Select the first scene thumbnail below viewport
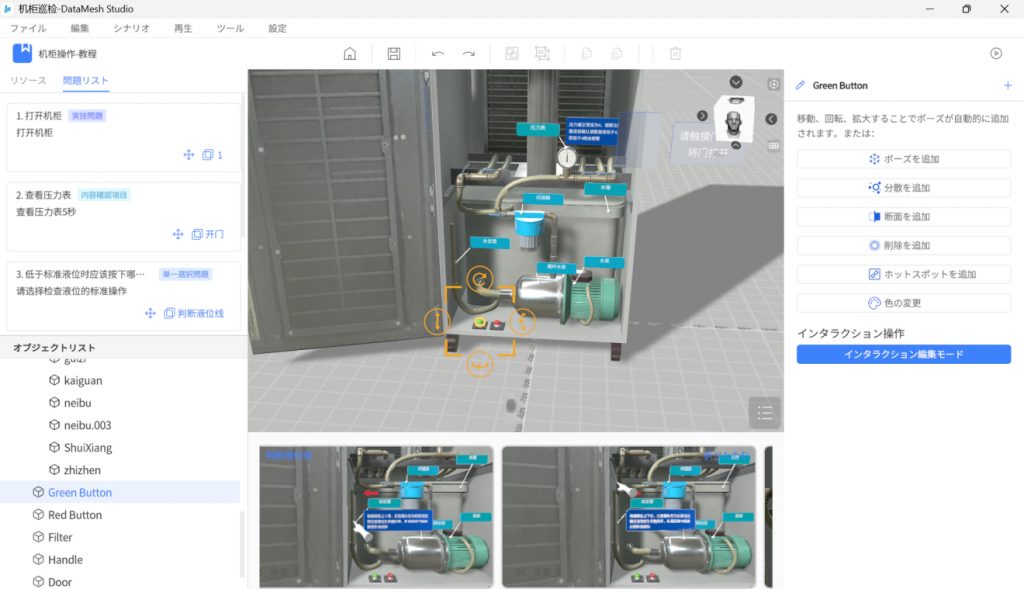Image resolution: width=1024 pixels, height=589 pixels. coord(375,516)
